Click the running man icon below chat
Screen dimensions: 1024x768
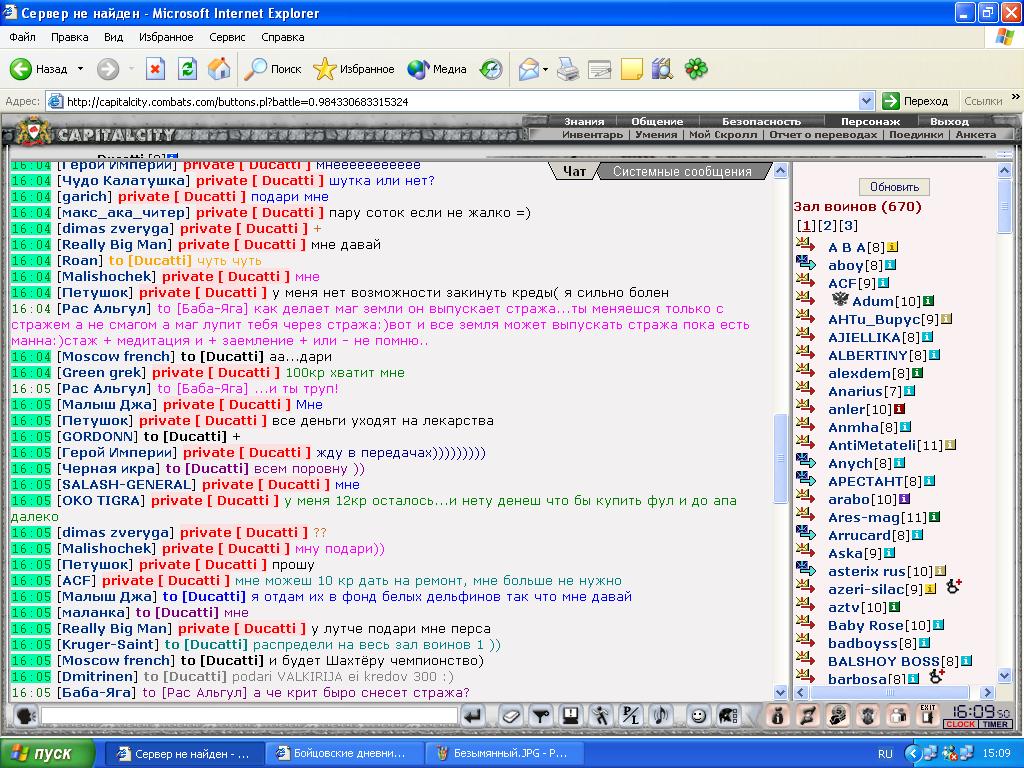point(601,716)
